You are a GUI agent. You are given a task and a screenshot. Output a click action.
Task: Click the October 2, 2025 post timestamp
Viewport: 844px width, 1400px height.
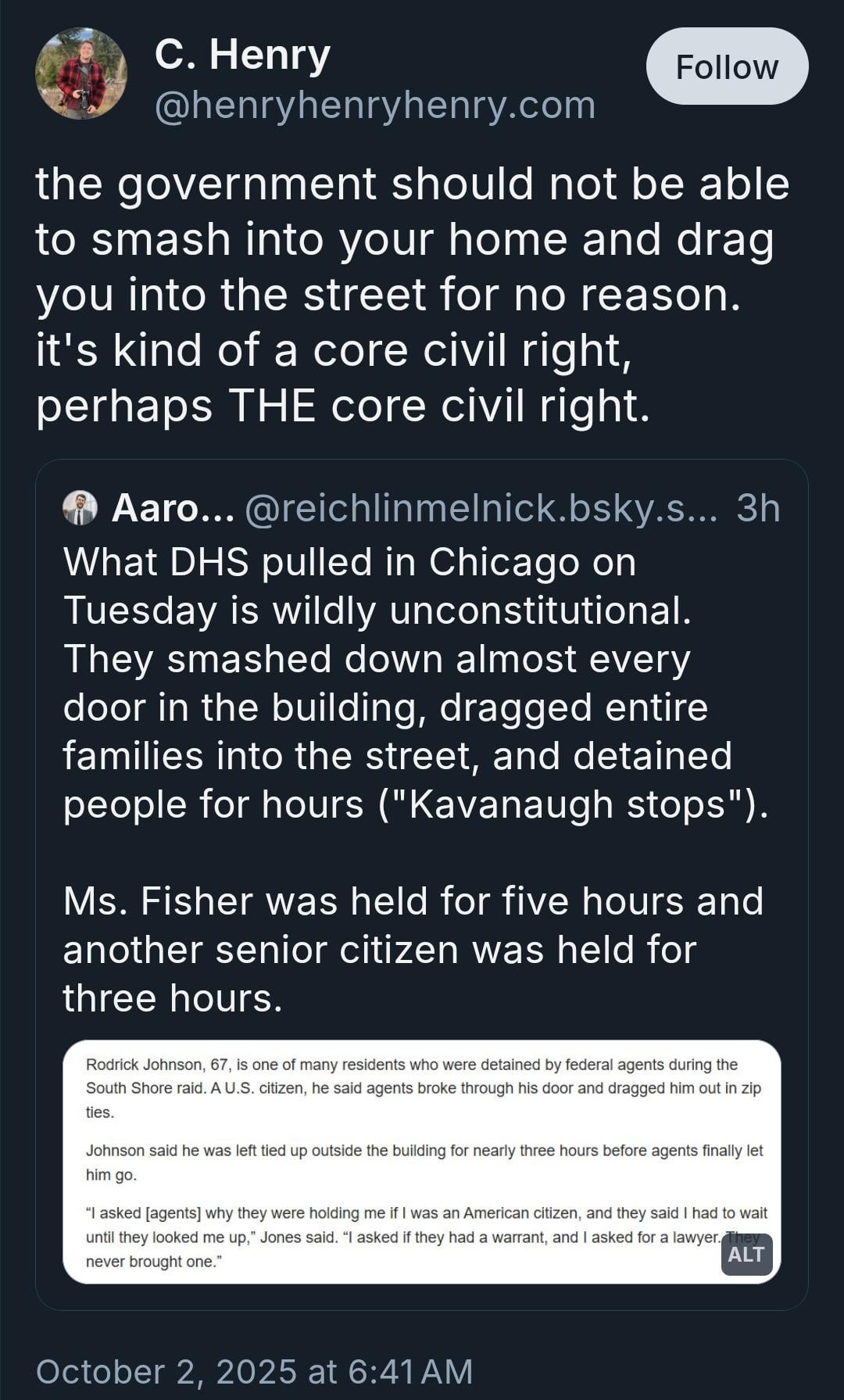pyautogui.click(x=254, y=1371)
